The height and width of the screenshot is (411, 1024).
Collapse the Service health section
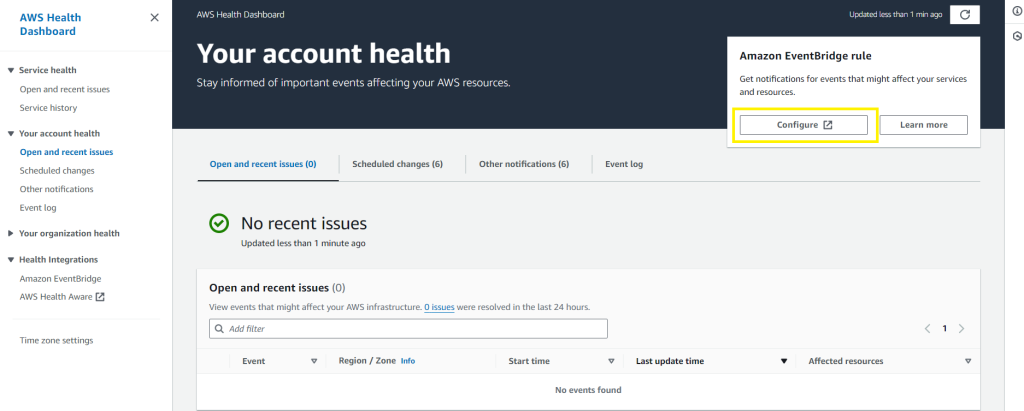click(x=10, y=71)
